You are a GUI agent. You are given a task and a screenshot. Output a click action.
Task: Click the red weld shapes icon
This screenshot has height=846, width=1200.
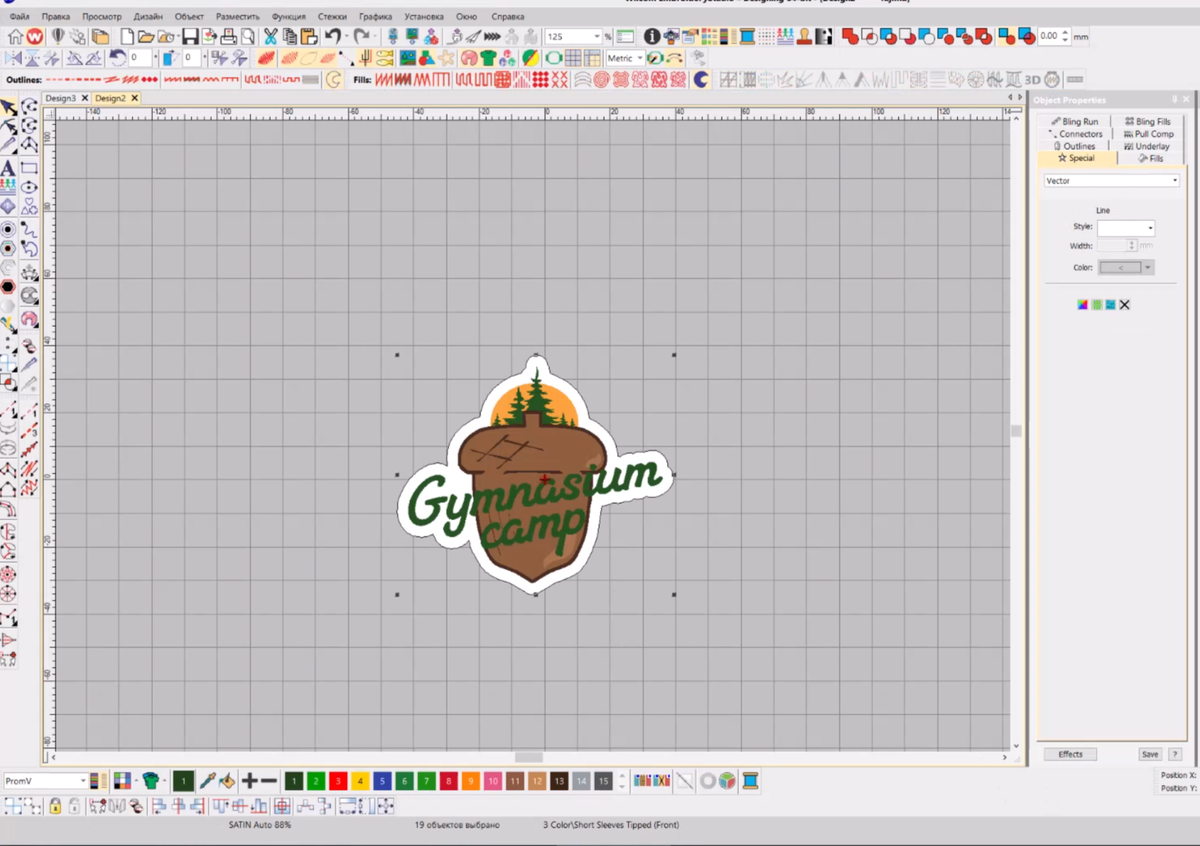coord(850,36)
